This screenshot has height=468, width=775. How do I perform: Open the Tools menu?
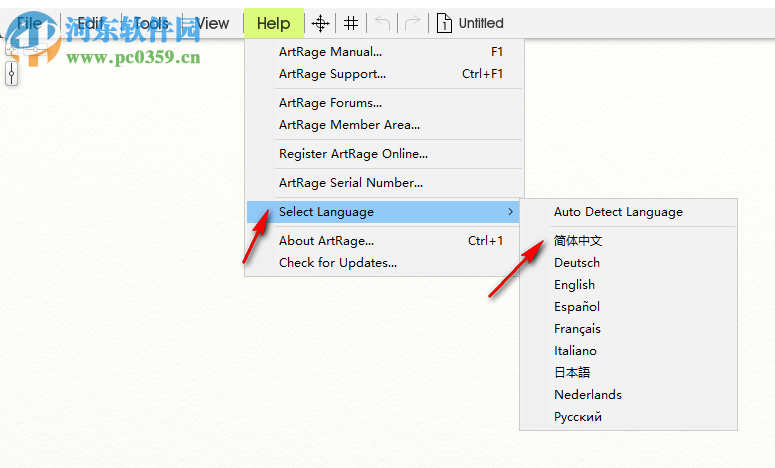[151, 23]
